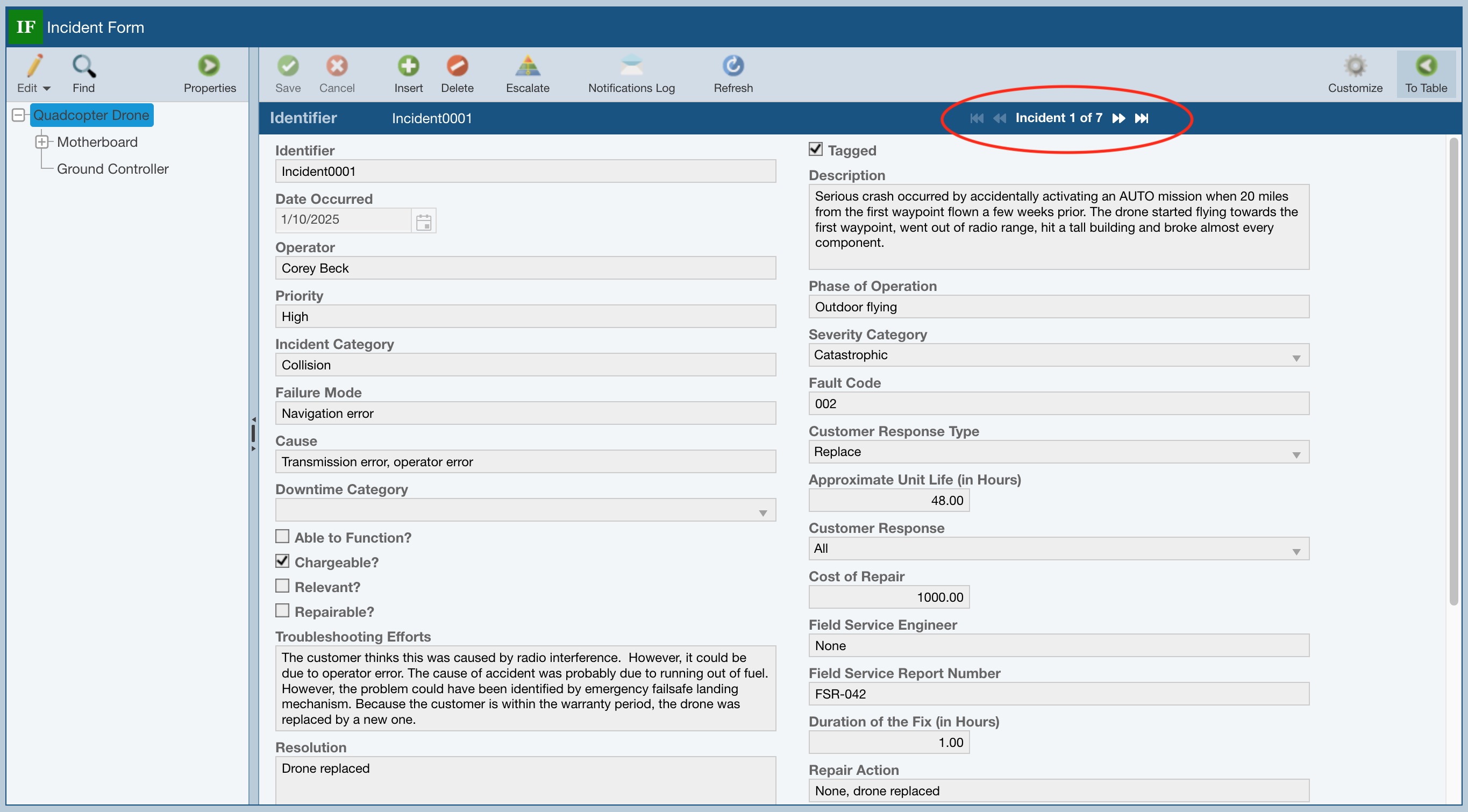Open the Properties panel icon

click(x=209, y=66)
